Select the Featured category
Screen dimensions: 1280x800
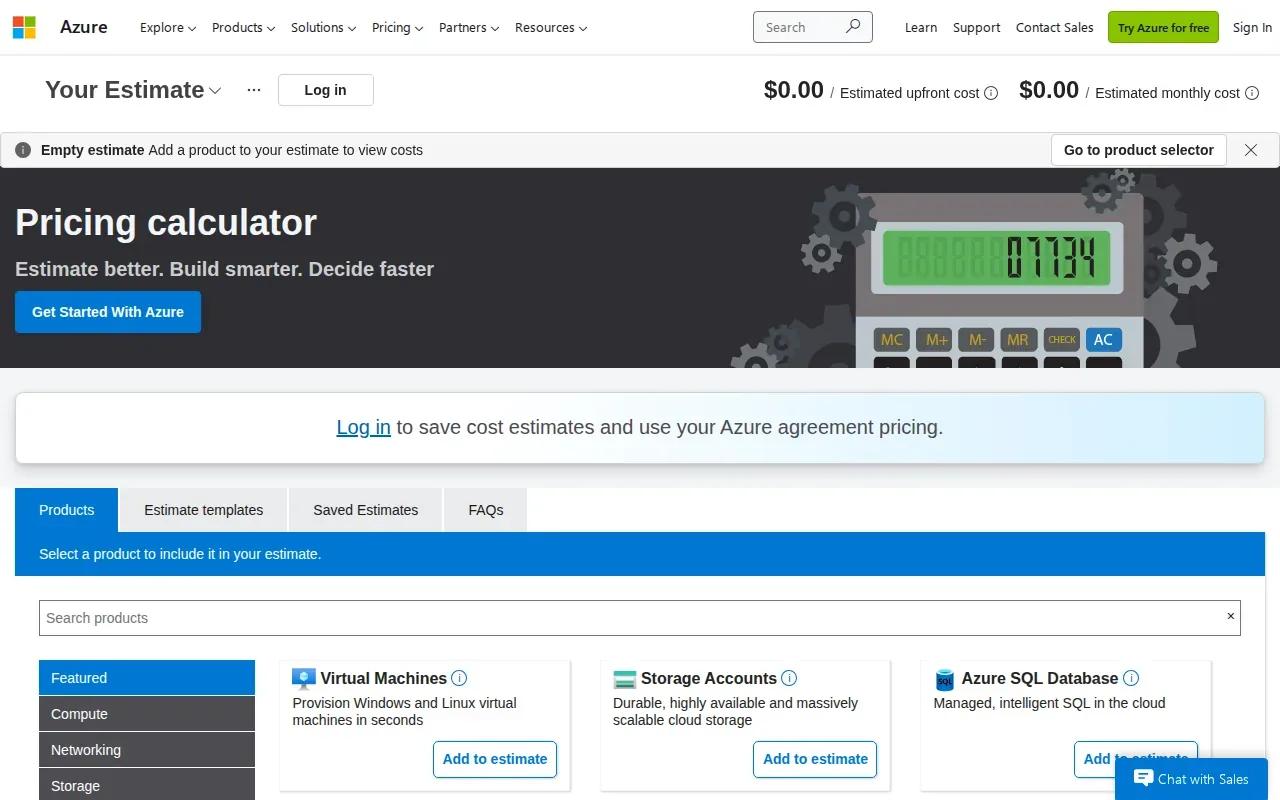pos(147,678)
